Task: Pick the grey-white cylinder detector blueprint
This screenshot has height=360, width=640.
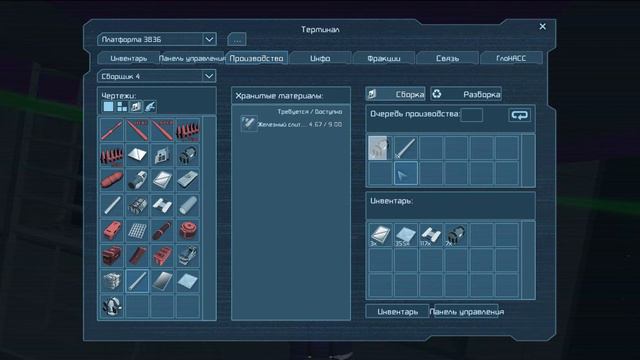Action: click(x=137, y=180)
